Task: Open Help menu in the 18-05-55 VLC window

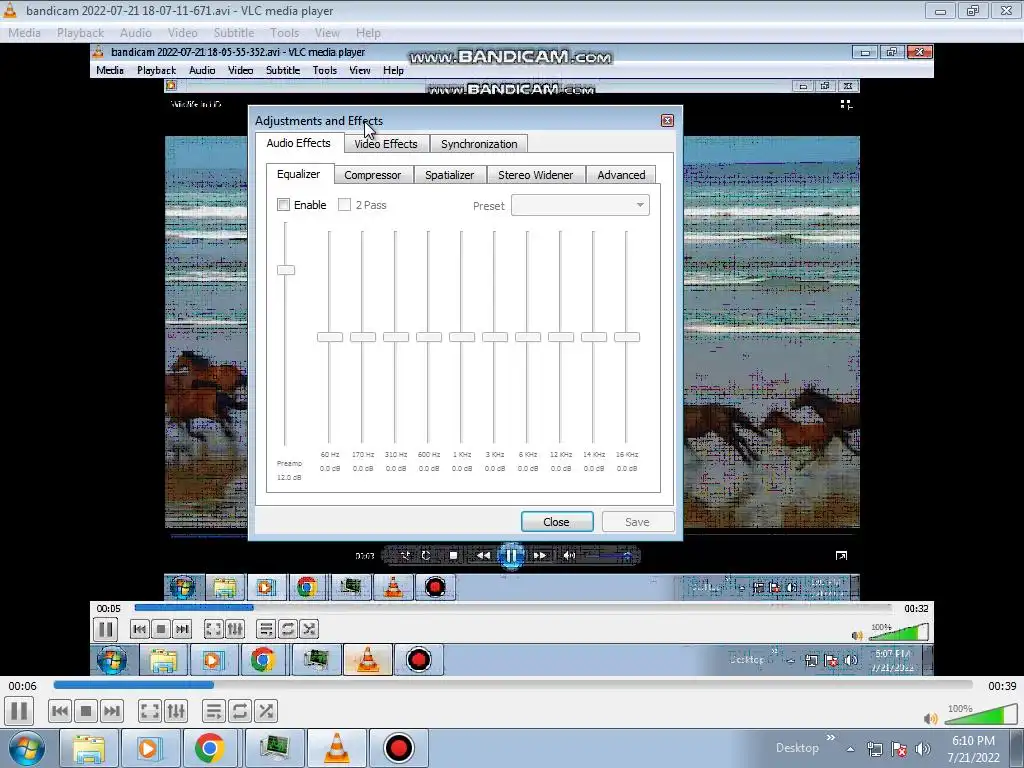Action: pos(393,71)
